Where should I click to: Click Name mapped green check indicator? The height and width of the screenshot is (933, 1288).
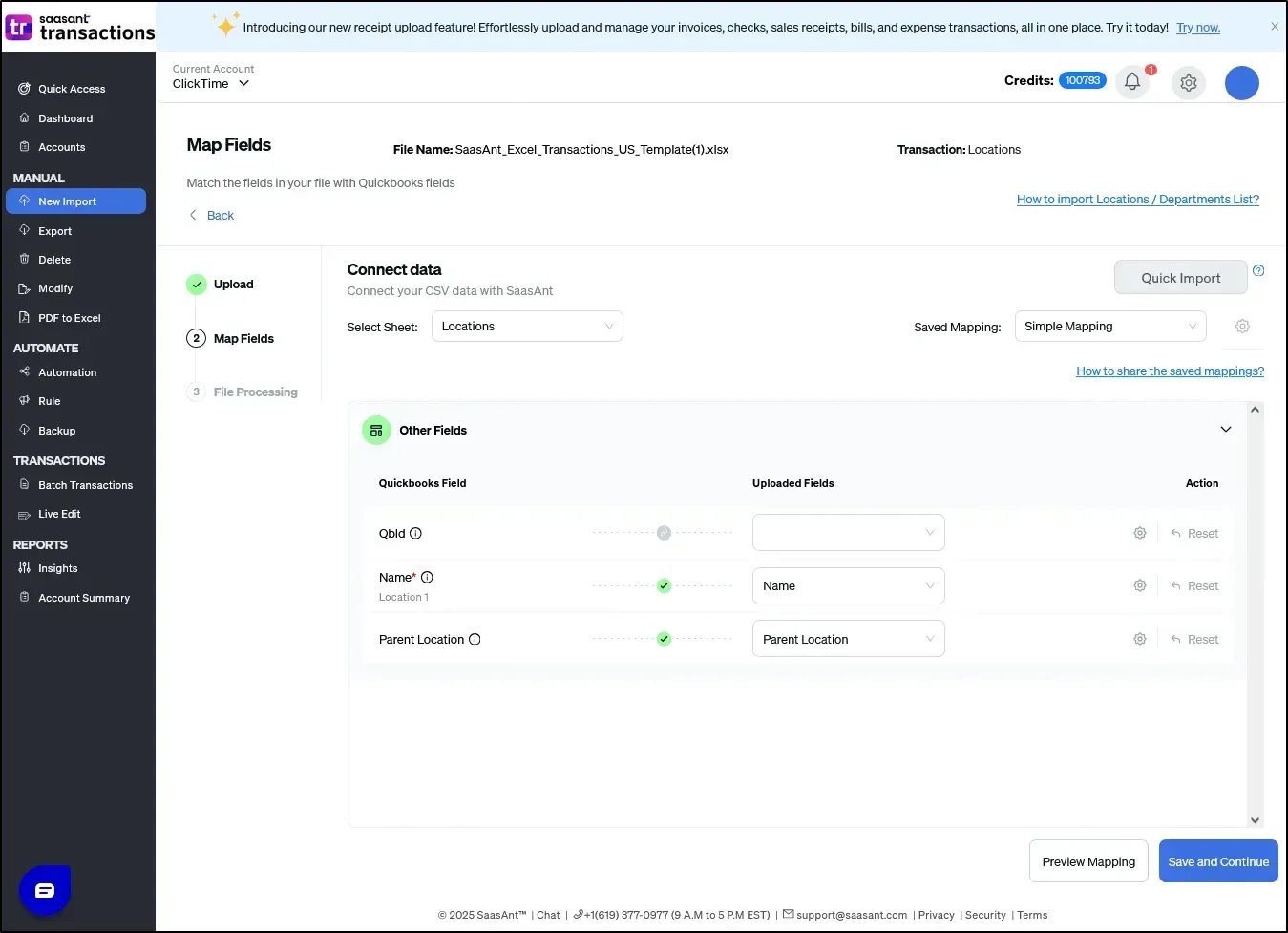(664, 586)
